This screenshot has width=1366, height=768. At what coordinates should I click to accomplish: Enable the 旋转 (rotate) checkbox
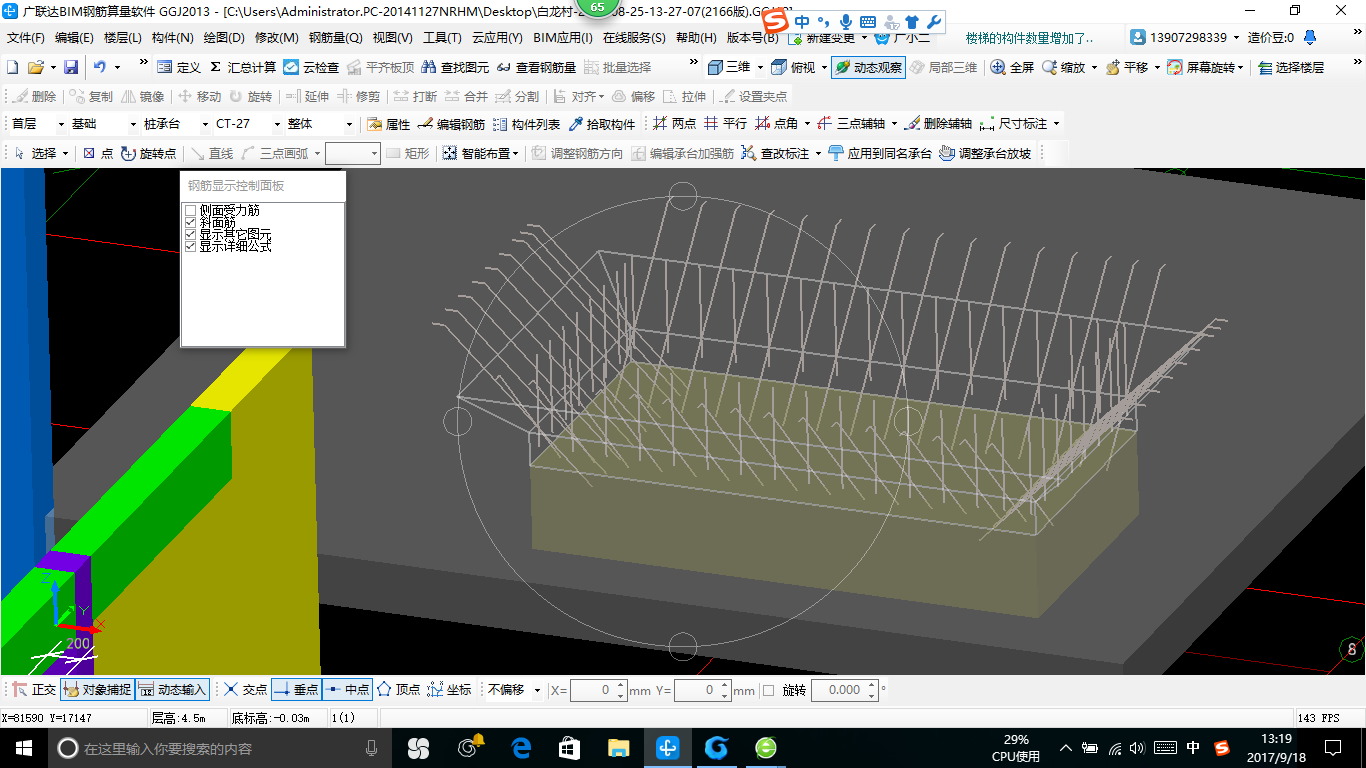pyautogui.click(x=768, y=690)
